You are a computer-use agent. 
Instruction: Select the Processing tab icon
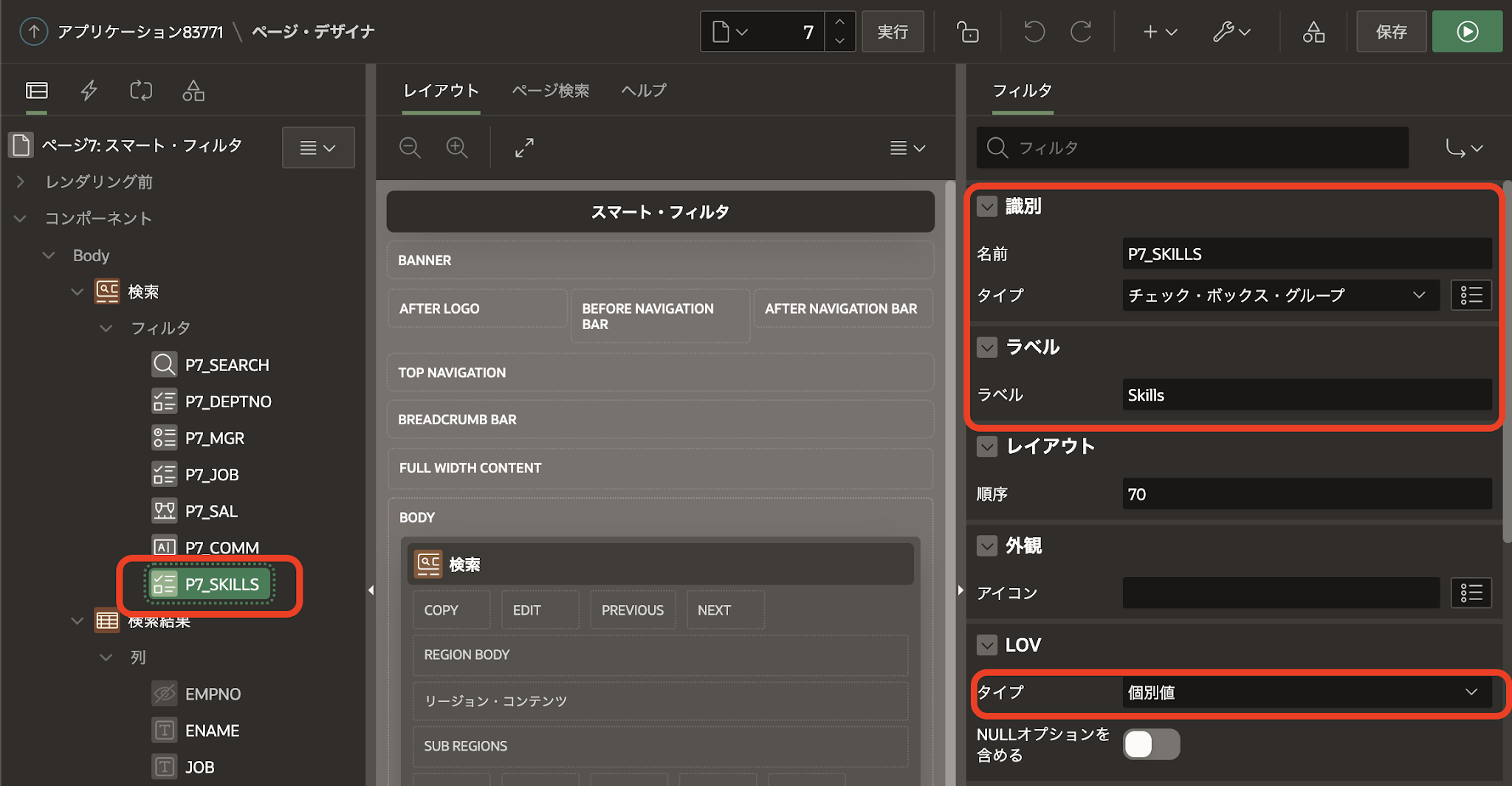[141, 90]
